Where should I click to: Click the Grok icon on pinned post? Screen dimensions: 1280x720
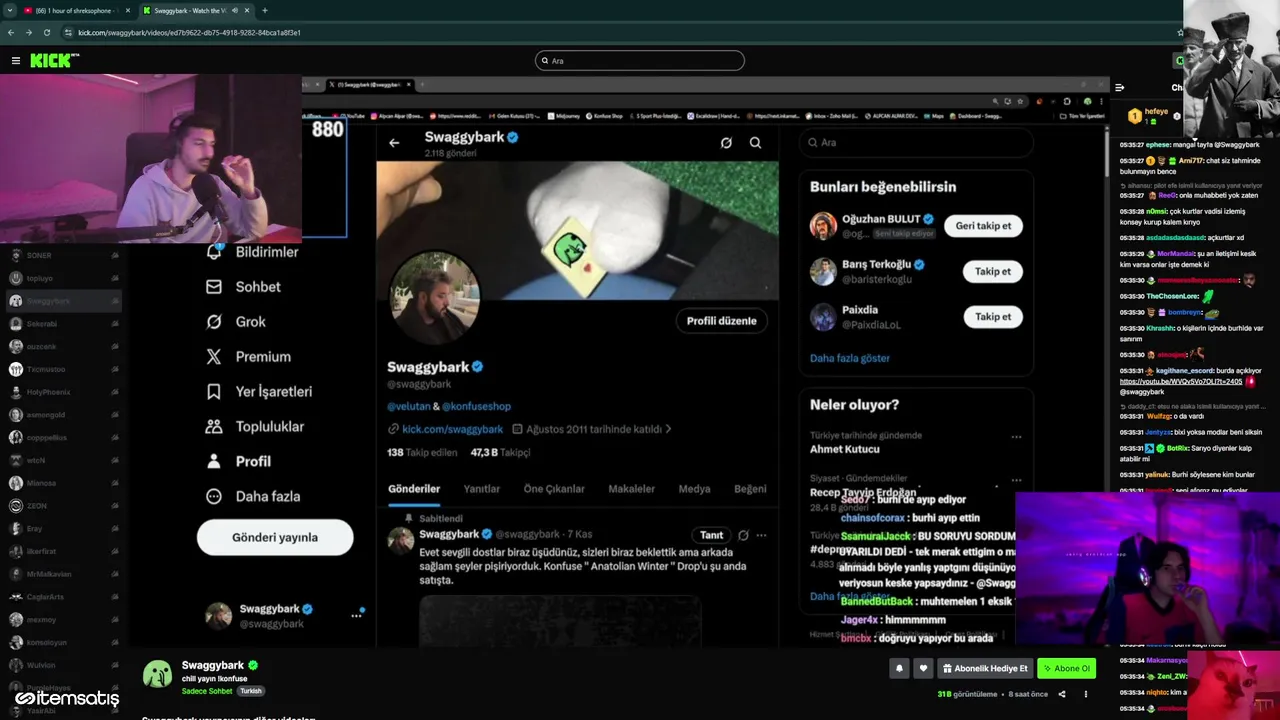click(743, 535)
